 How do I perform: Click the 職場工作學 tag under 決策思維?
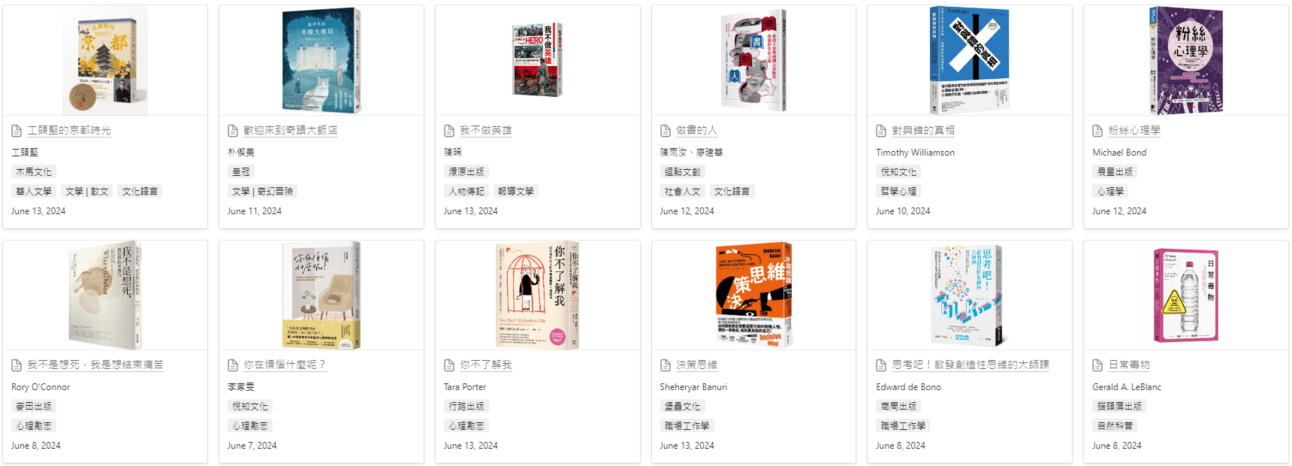[687, 425]
